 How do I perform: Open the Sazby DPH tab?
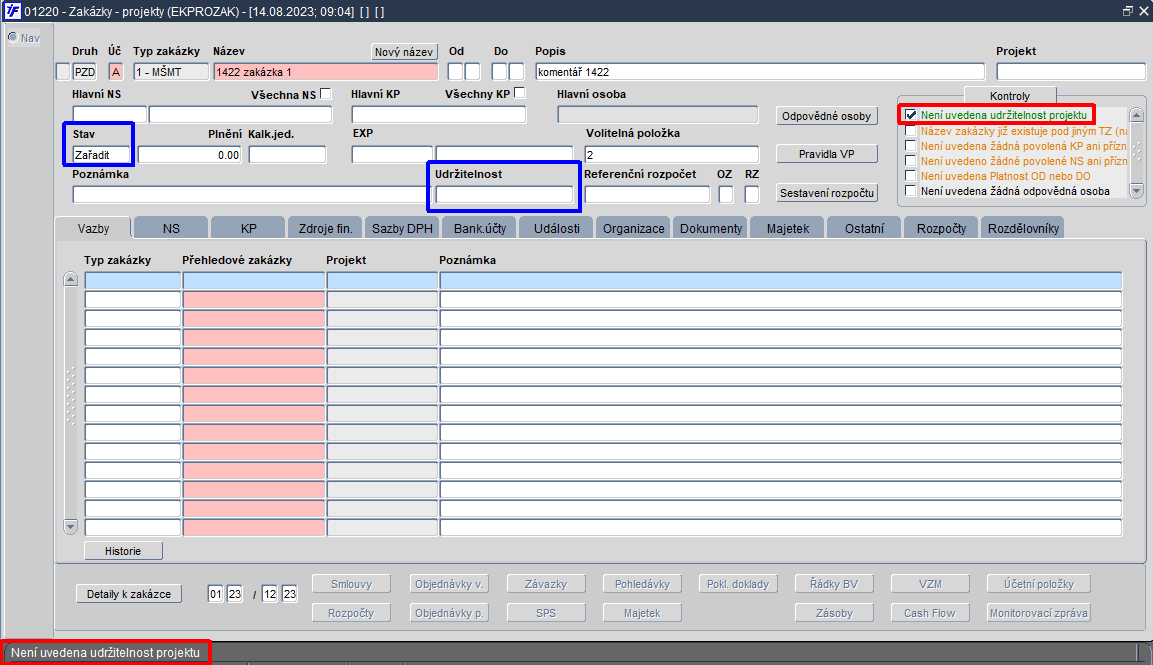402,228
